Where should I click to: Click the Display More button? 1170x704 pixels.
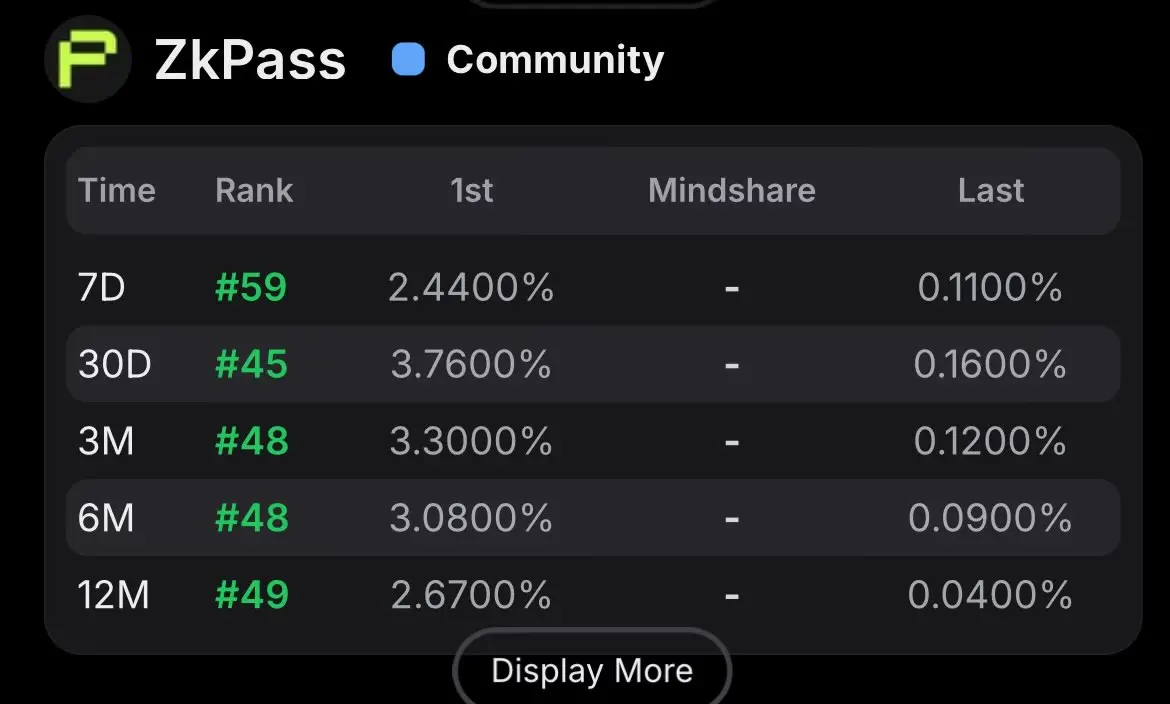click(x=592, y=670)
